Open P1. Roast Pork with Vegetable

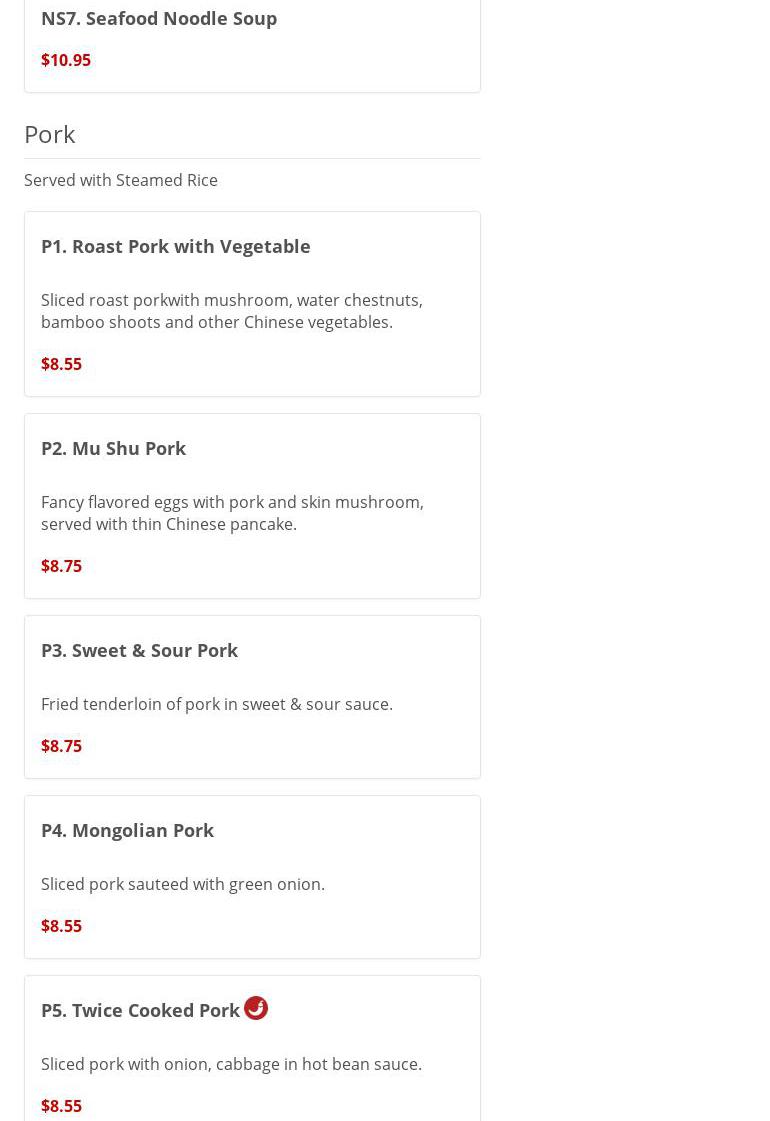pos(176,246)
